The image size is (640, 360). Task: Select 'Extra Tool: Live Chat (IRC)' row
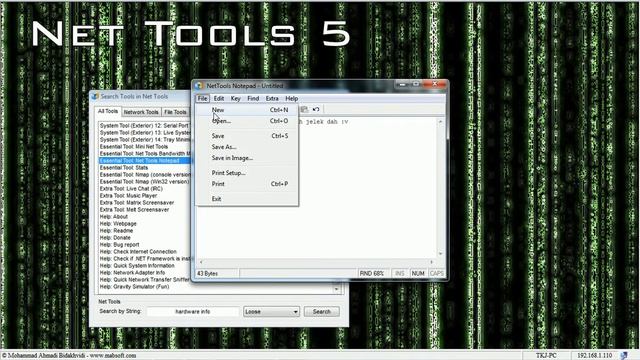click(x=144, y=189)
